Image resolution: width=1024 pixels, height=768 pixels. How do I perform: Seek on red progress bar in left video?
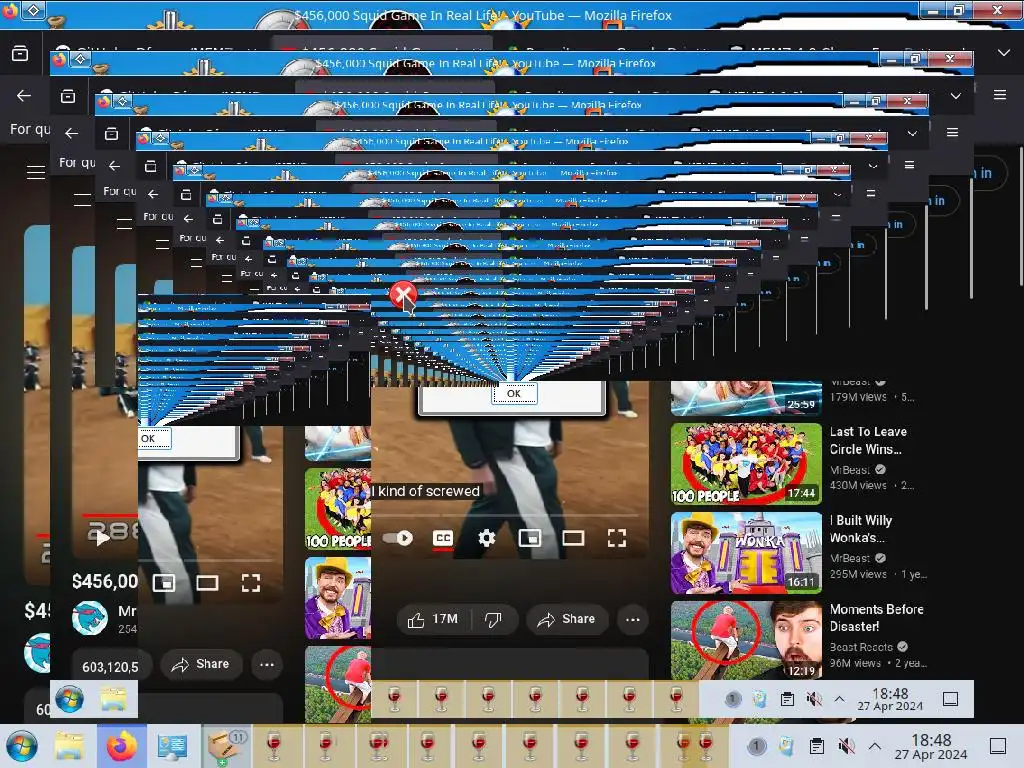(x=108, y=516)
